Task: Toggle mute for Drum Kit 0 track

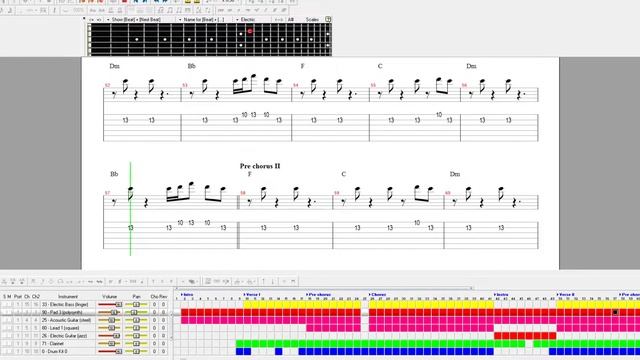Action: click(x=10, y=351)
